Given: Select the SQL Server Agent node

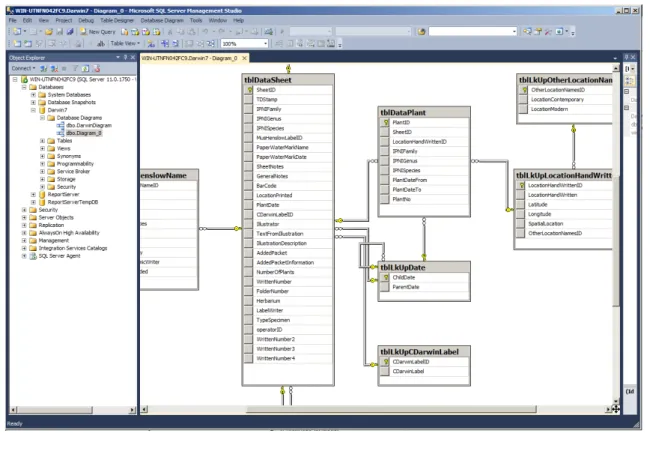Looking at the screenshot, I should point(59,256).
